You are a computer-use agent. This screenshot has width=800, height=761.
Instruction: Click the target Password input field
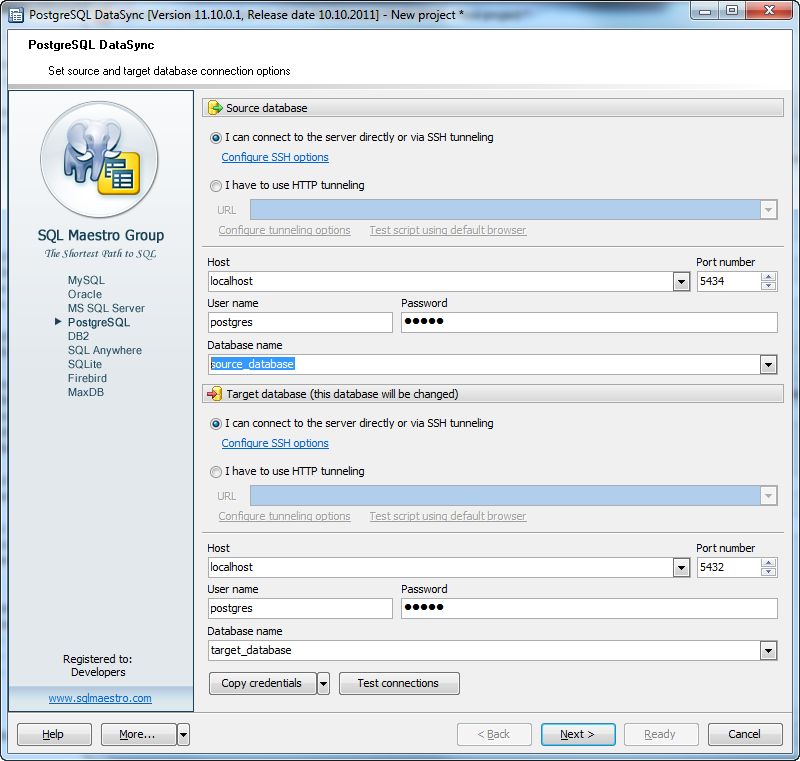pyautogui.click(x=588, y=609)
